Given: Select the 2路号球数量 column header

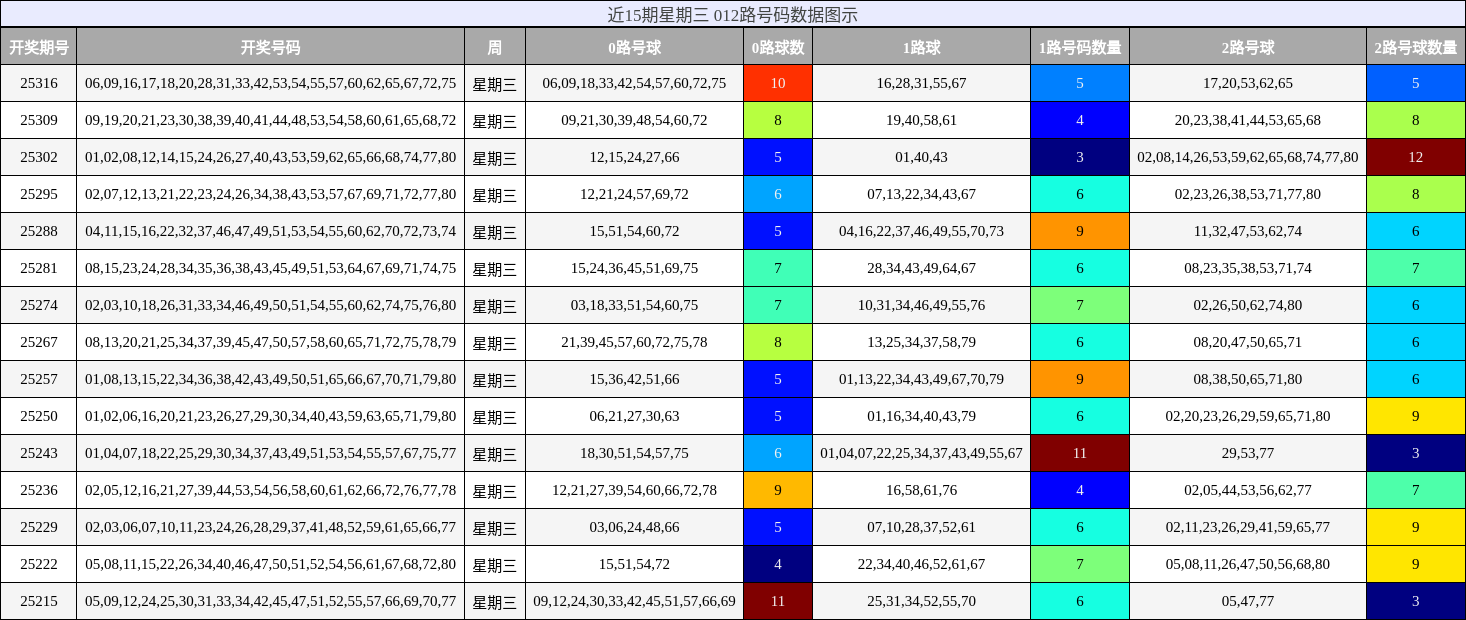Looking at the screenshot, I should pyautogui.click(x=1415, y=45).
